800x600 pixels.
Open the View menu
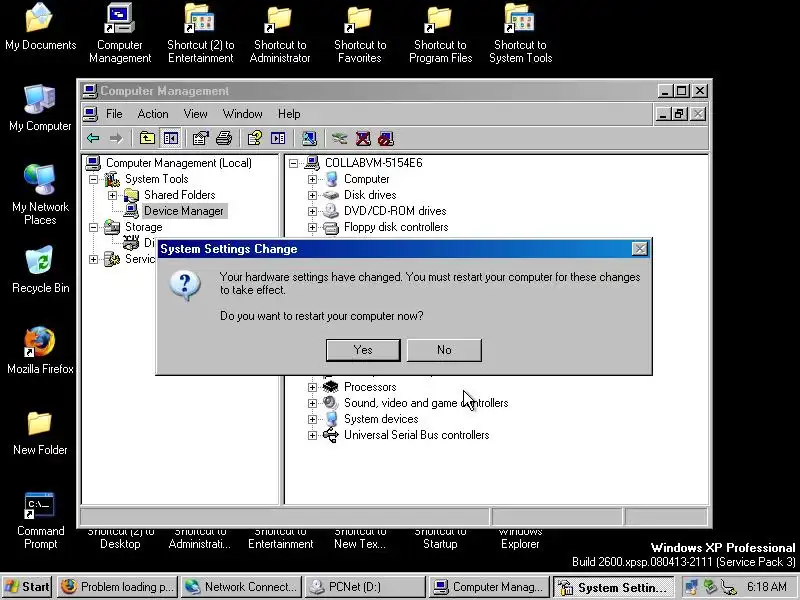point(195,114)
